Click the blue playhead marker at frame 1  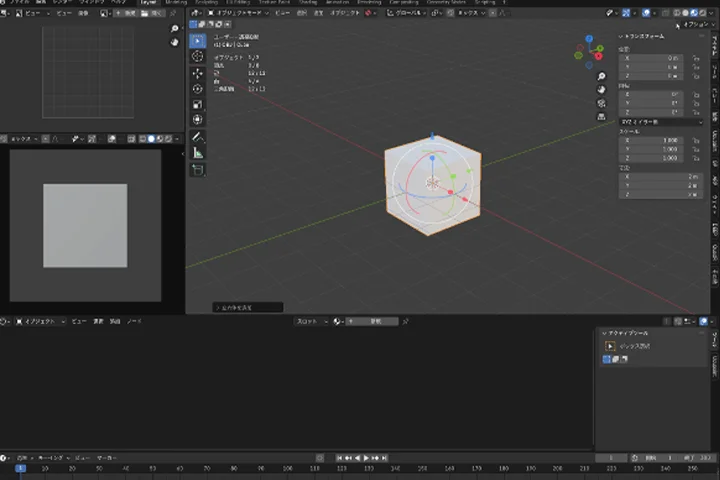20,469
